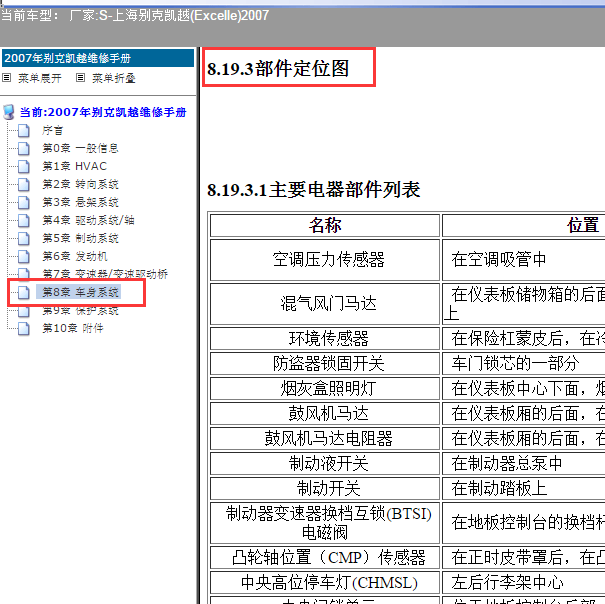Click the 烟灰盒照明灯 cell
This screenshot has height=604, width=605.
pos(325,389)
